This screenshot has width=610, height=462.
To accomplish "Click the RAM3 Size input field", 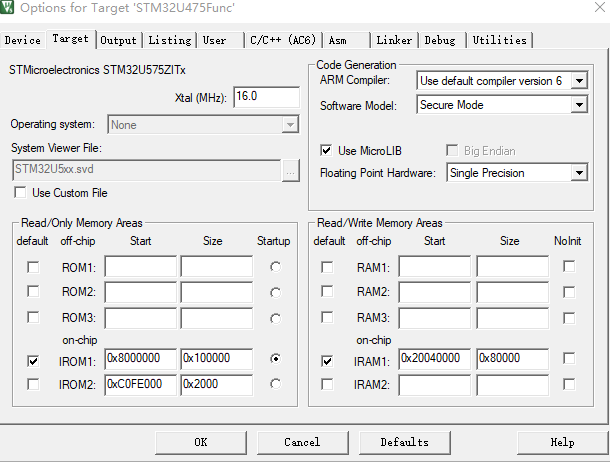I will (513, 318).
